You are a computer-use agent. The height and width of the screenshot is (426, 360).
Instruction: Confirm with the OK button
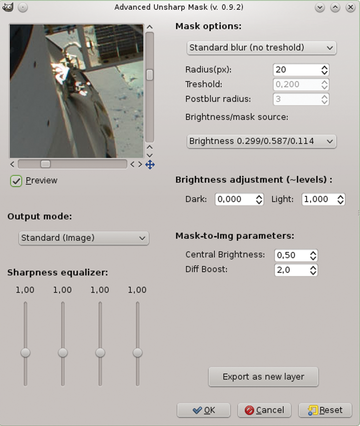[x=203, y=410]
